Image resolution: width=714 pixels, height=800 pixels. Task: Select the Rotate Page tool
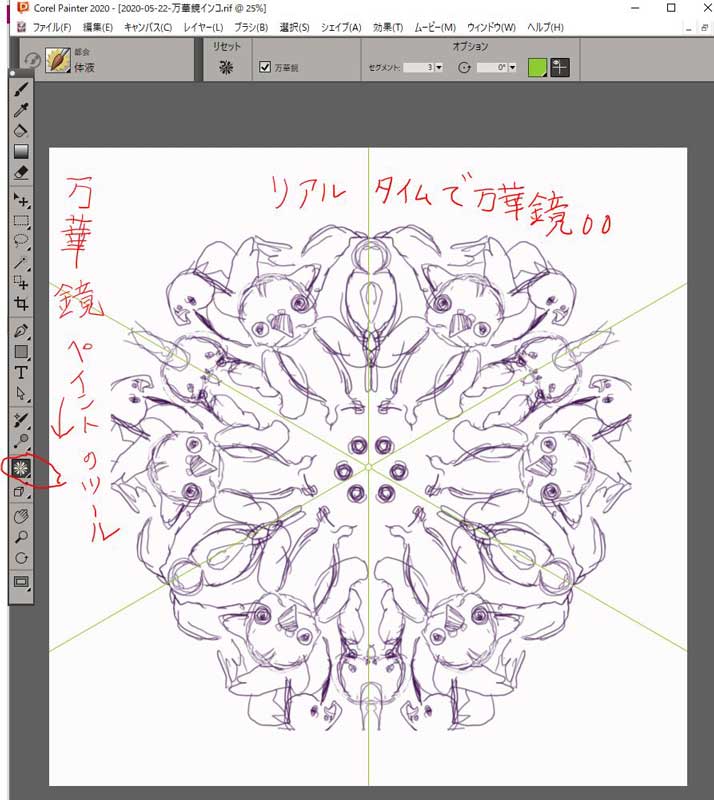(20, 558)
